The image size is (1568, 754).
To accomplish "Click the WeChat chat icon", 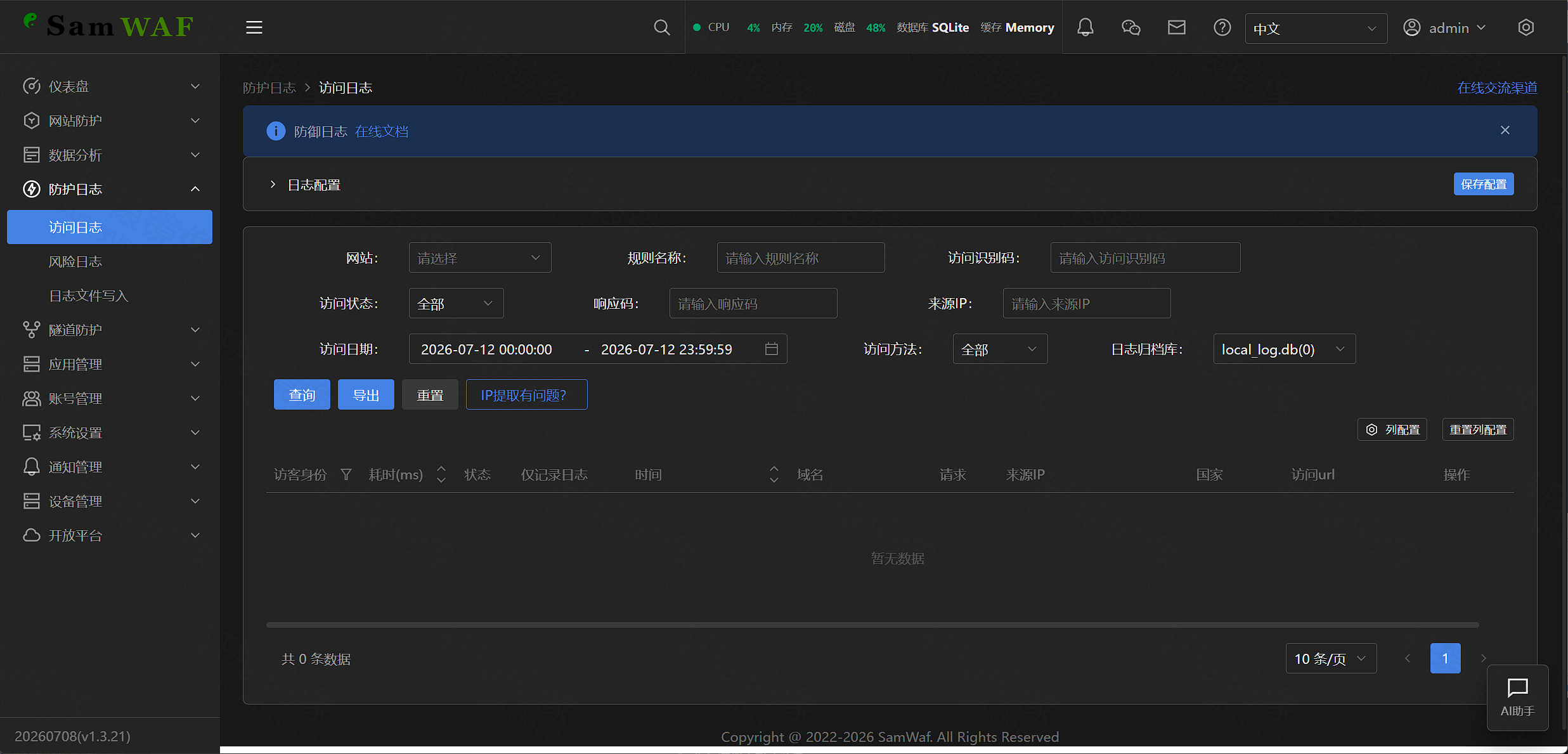I will coord(1131,27).
